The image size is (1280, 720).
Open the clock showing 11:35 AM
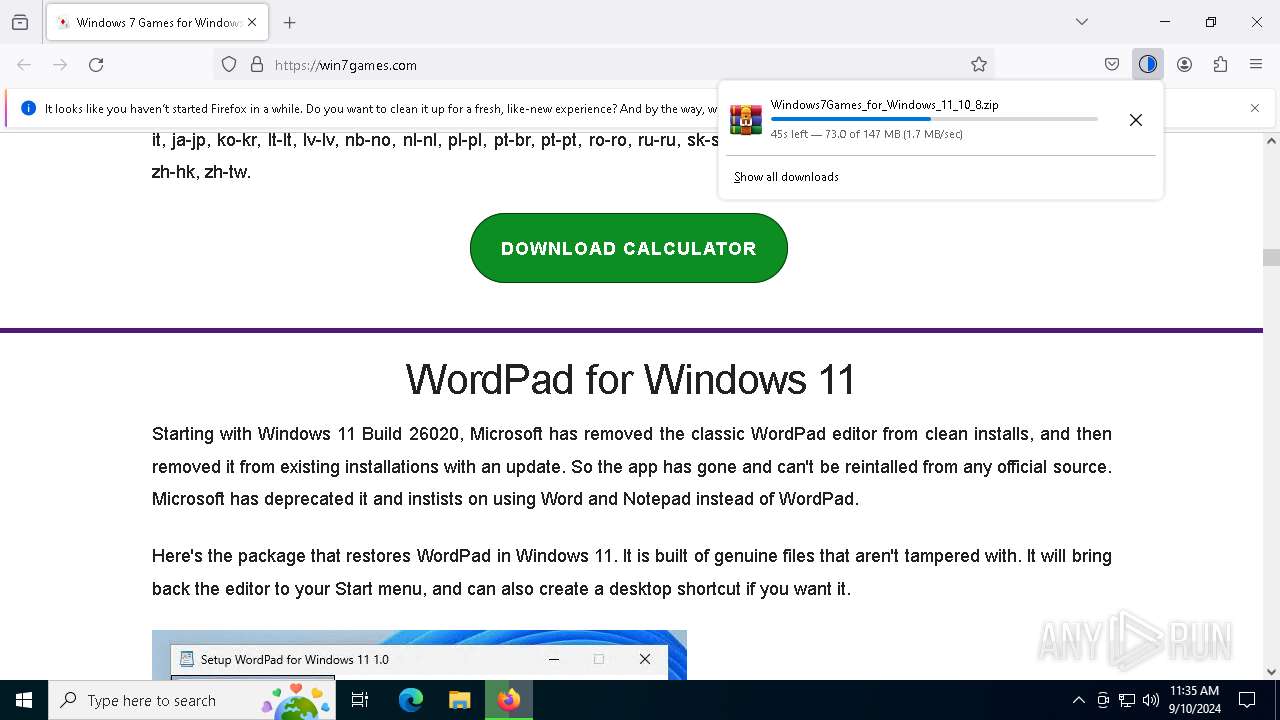coord(1195,700)
